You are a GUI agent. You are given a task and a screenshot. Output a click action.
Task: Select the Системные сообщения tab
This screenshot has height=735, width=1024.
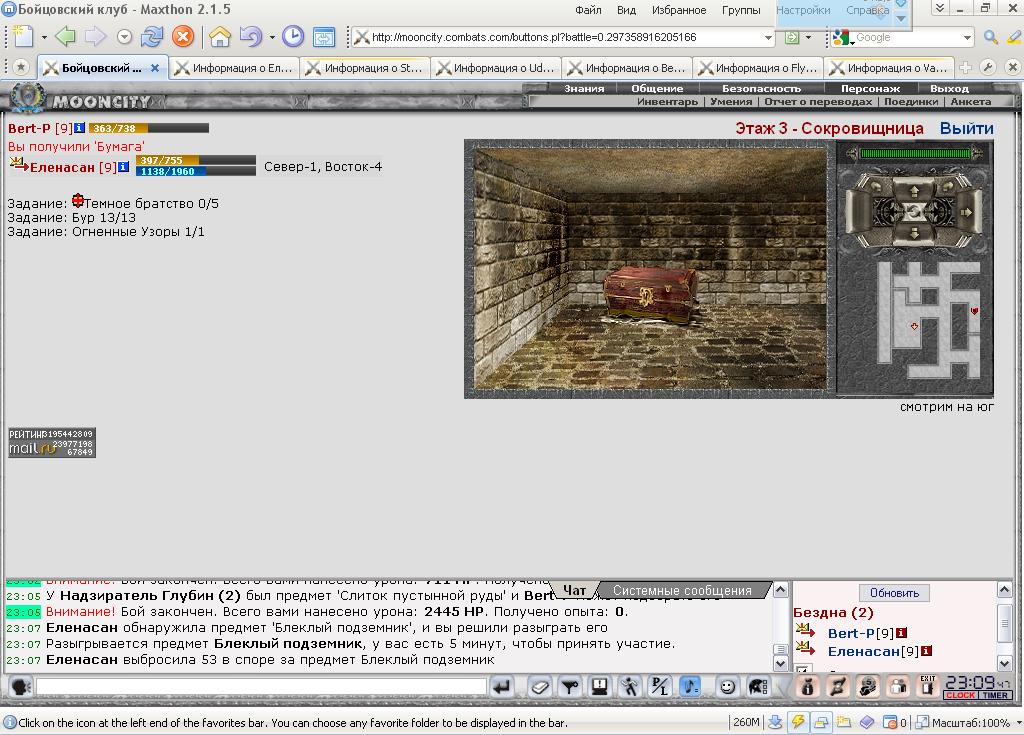(682, 590)
